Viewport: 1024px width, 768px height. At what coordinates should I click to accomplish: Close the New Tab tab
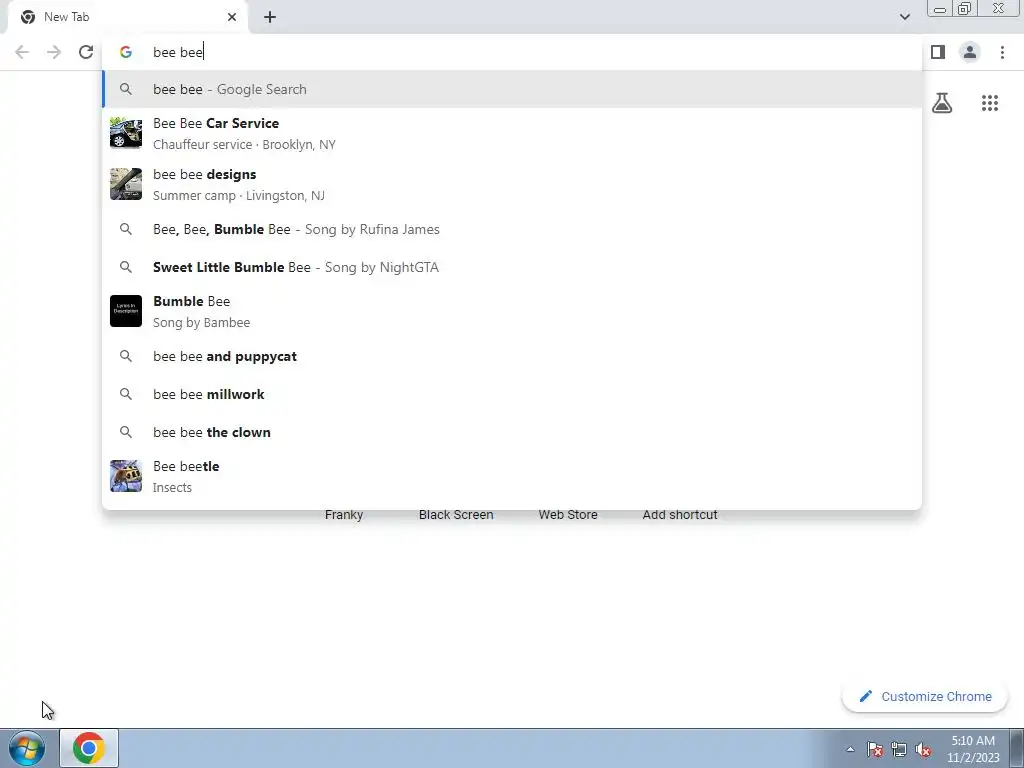tap(232, 17)
